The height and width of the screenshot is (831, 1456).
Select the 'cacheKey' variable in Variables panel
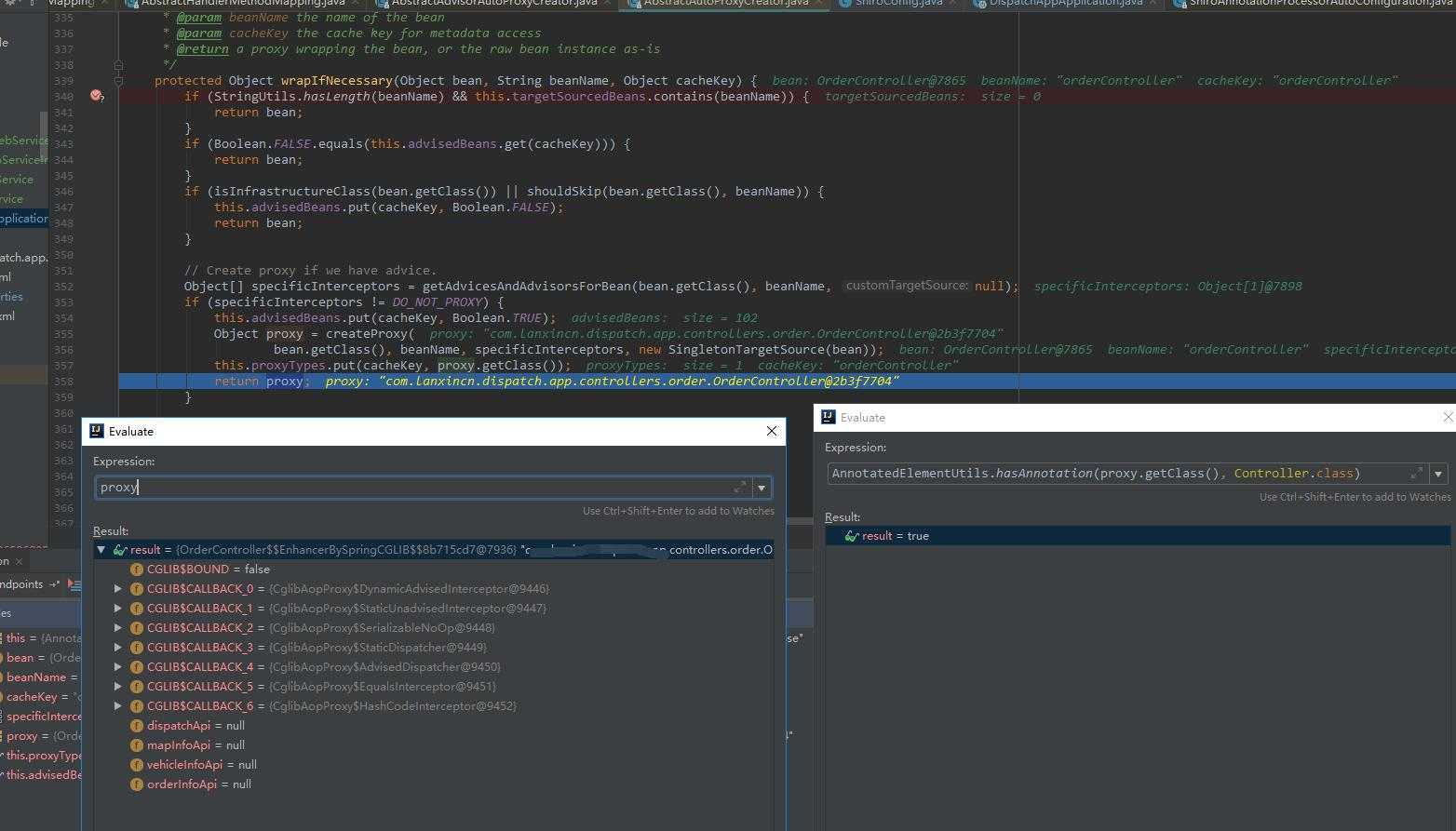pyautogui.click(x=40, y=697)
